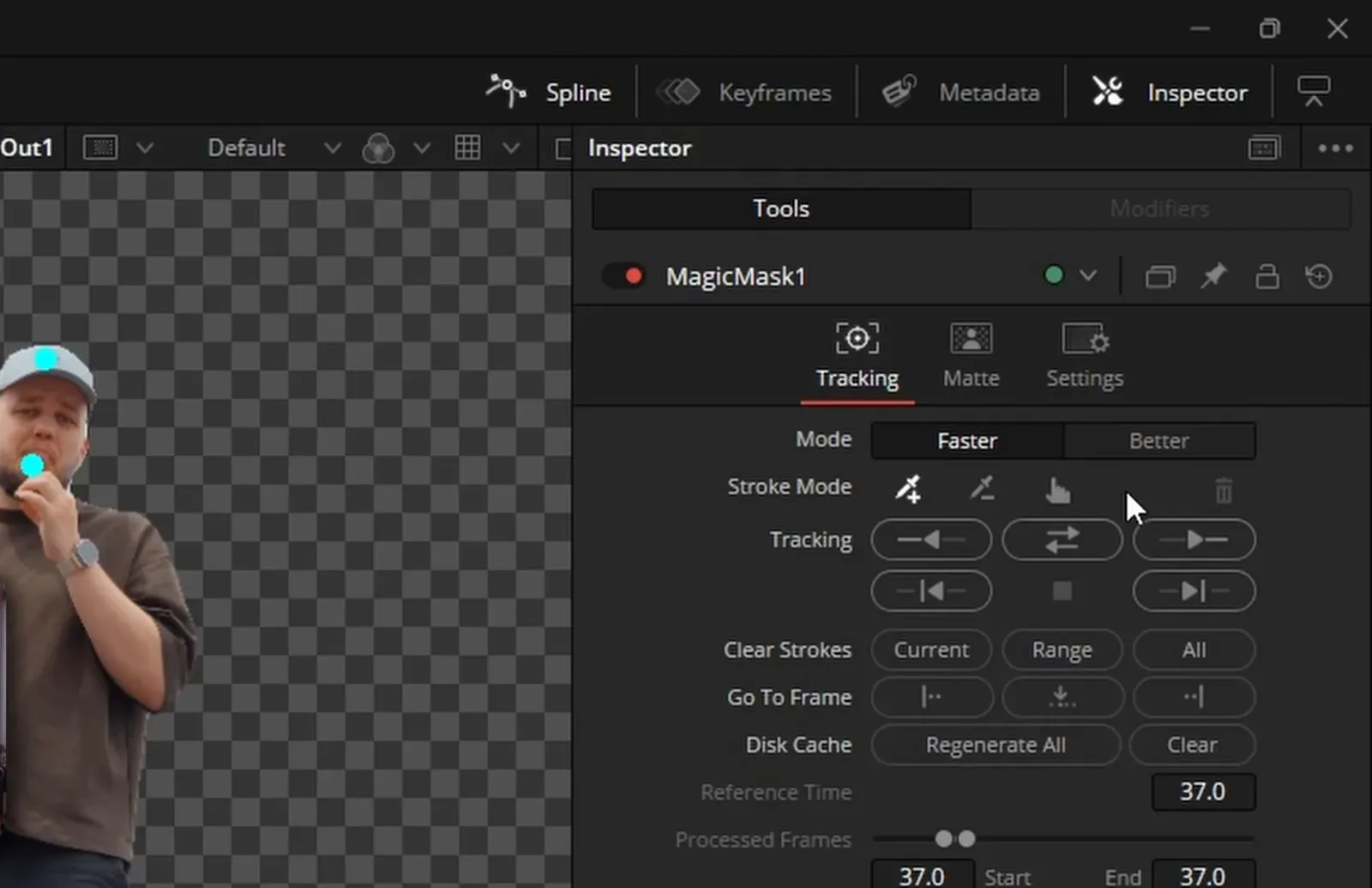Expand the MagicMask1 color tag dropdown
1372x888 pixels.
[x=1088, y=276]
